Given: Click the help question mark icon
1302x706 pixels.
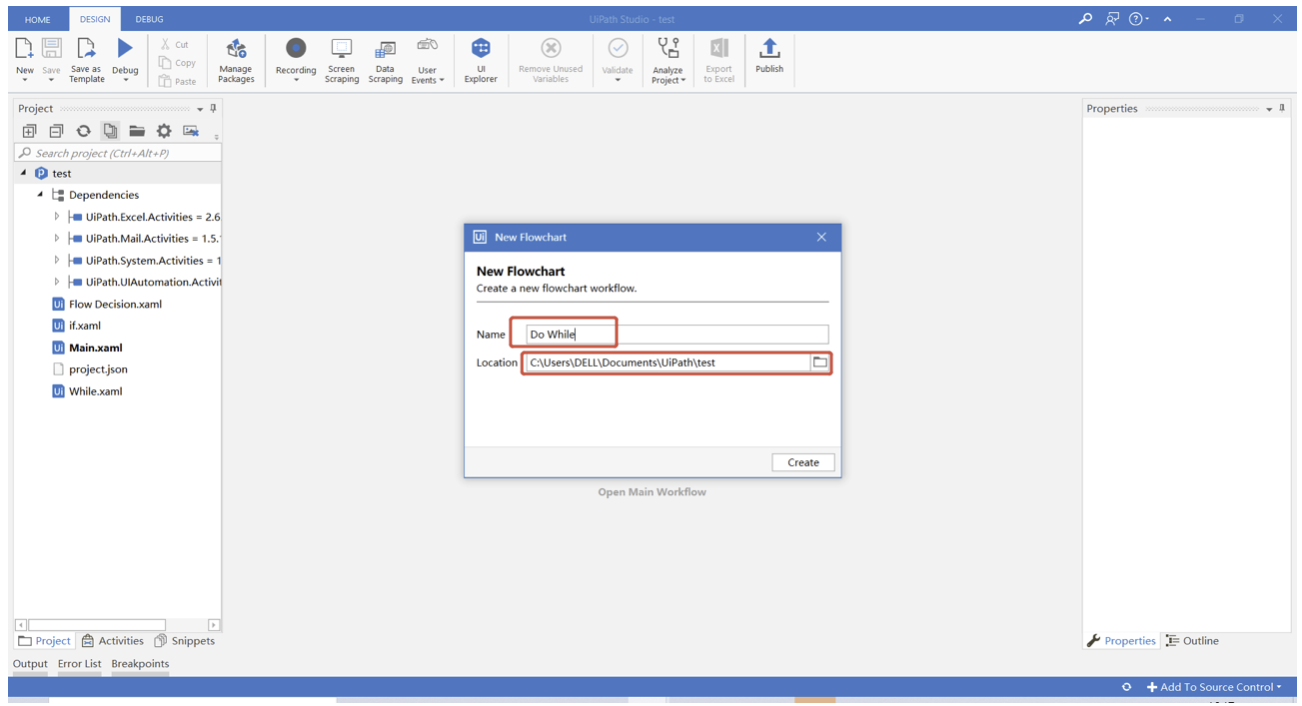Looking at the screenshot, I should [1136, 19].
